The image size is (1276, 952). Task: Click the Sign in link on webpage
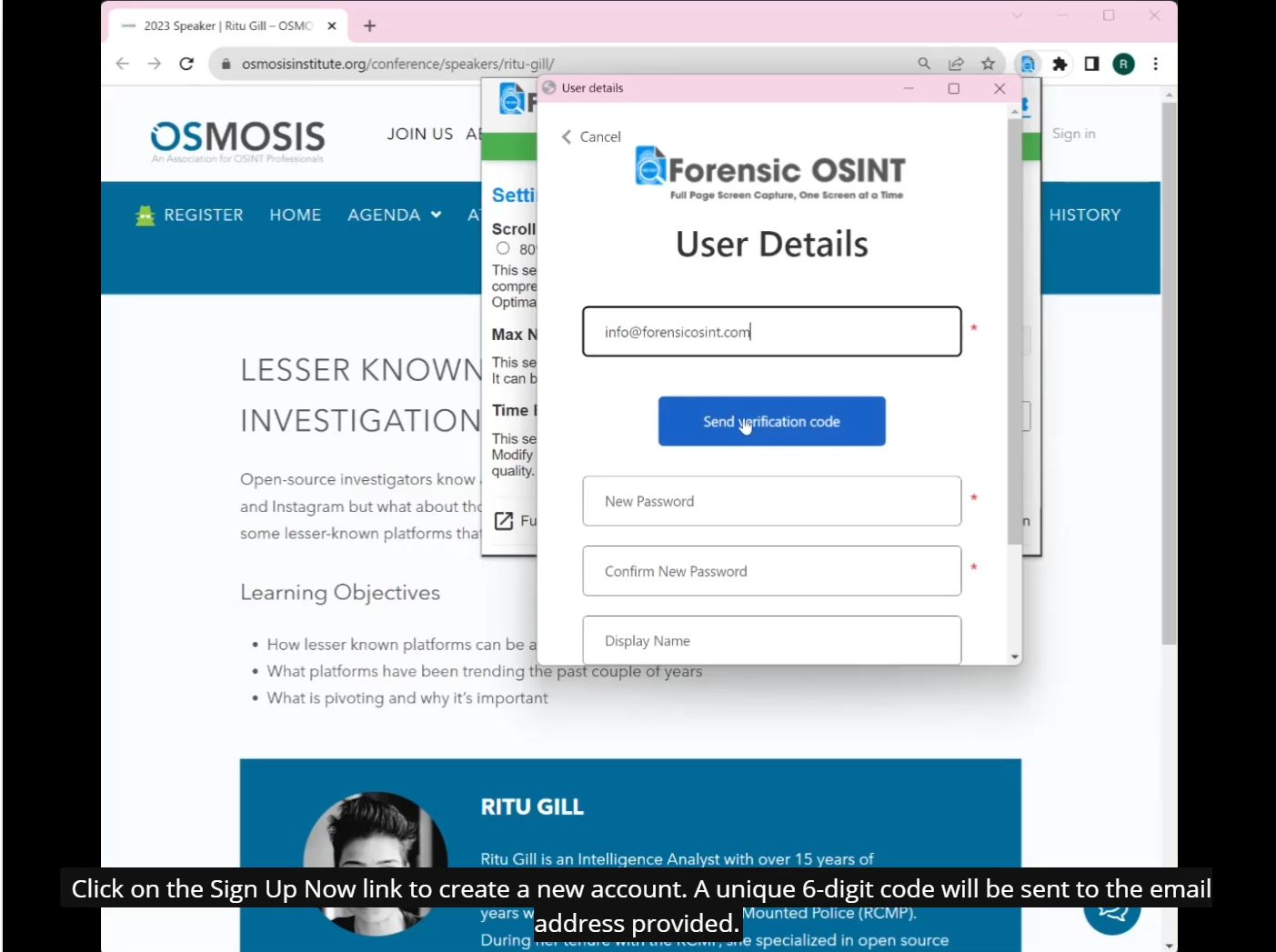[x=1074, y=134]
